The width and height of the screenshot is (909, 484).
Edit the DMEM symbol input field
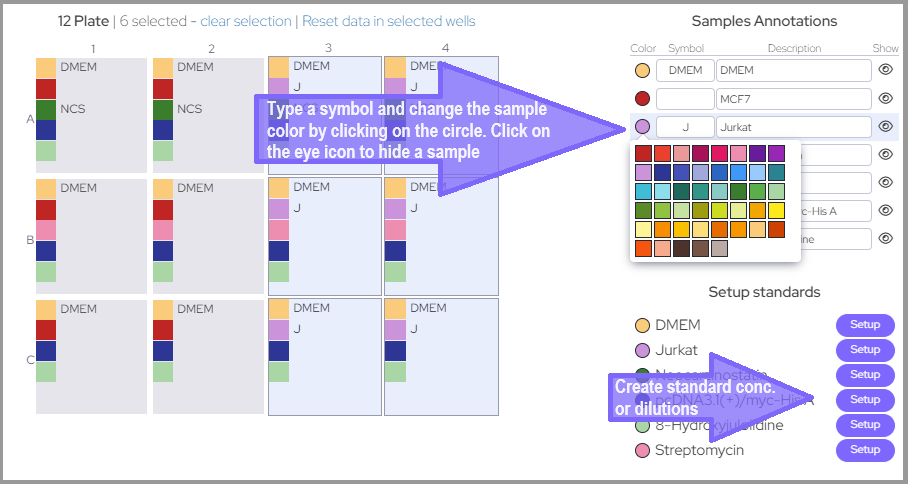pyautogui.click(x=685, y=70)
